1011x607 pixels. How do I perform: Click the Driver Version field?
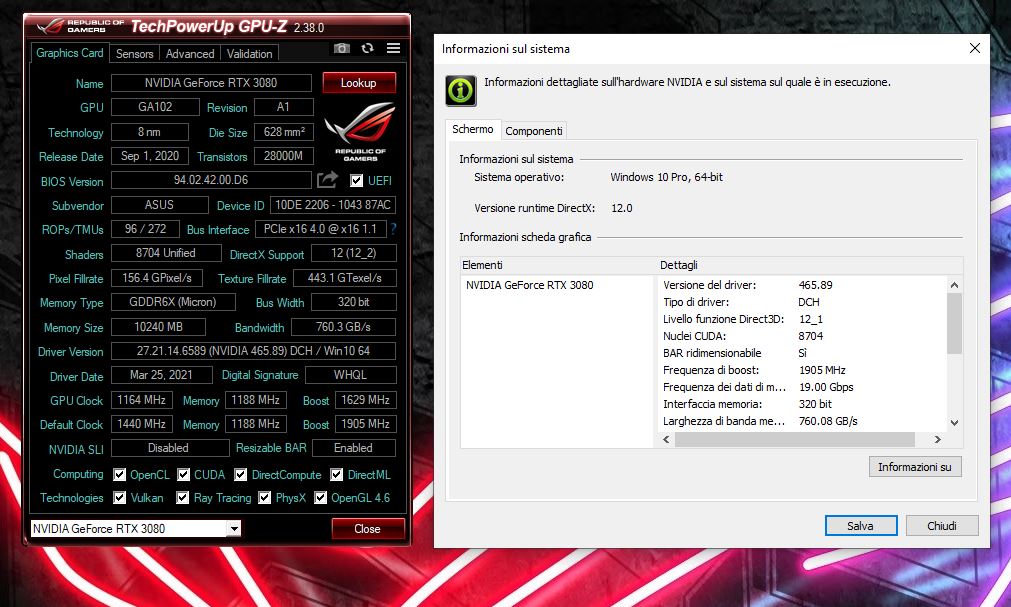point(253,351)
